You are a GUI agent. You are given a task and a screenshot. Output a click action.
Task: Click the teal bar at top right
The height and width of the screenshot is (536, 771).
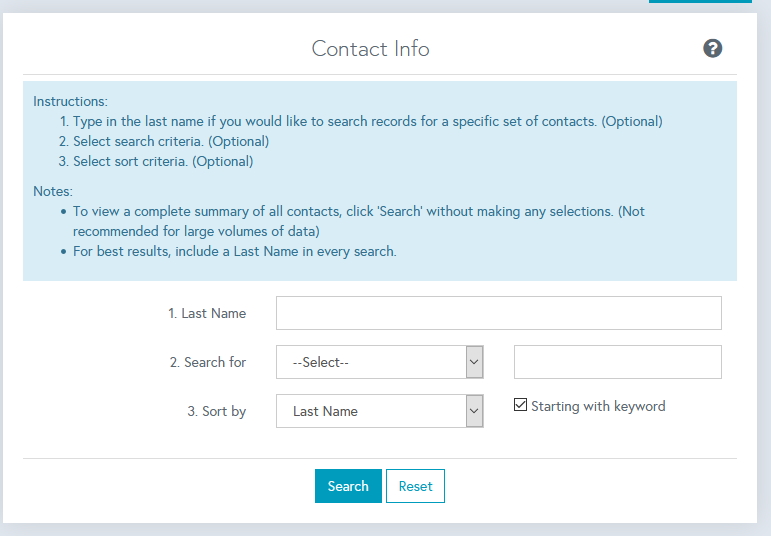click(x=700, y=1)
